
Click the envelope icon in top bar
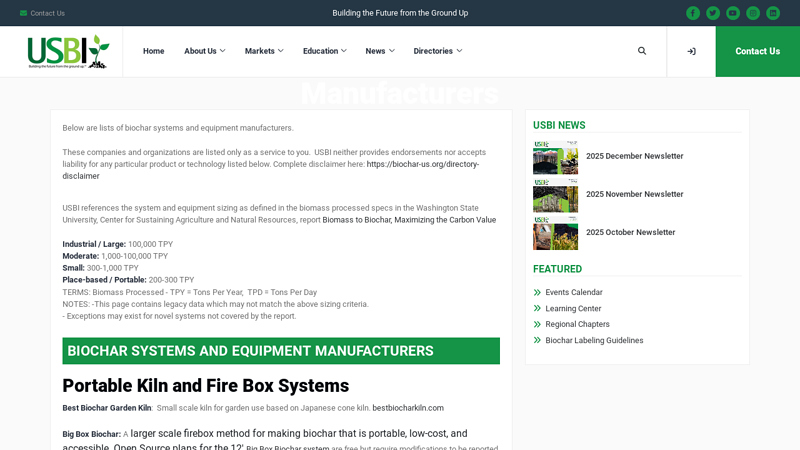pos(23,13)
